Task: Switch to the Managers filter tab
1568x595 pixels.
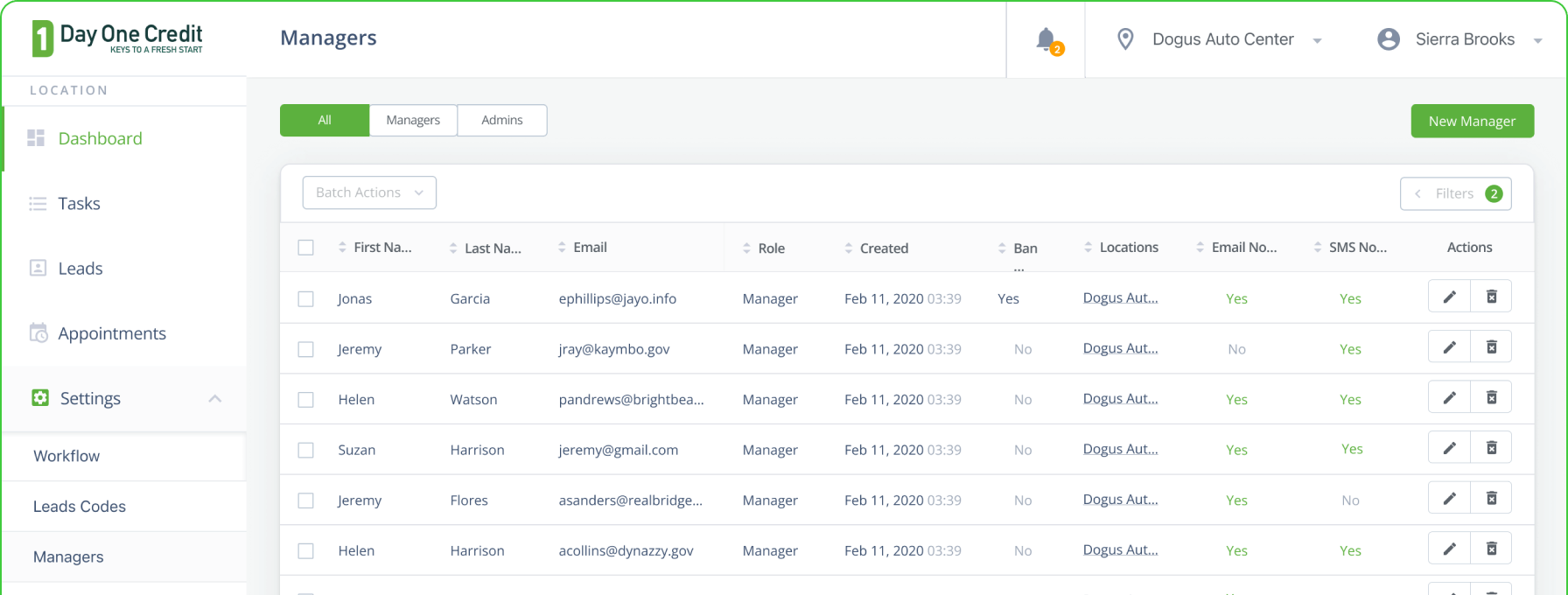Action: pyautogui.click(x=413, y=121)
